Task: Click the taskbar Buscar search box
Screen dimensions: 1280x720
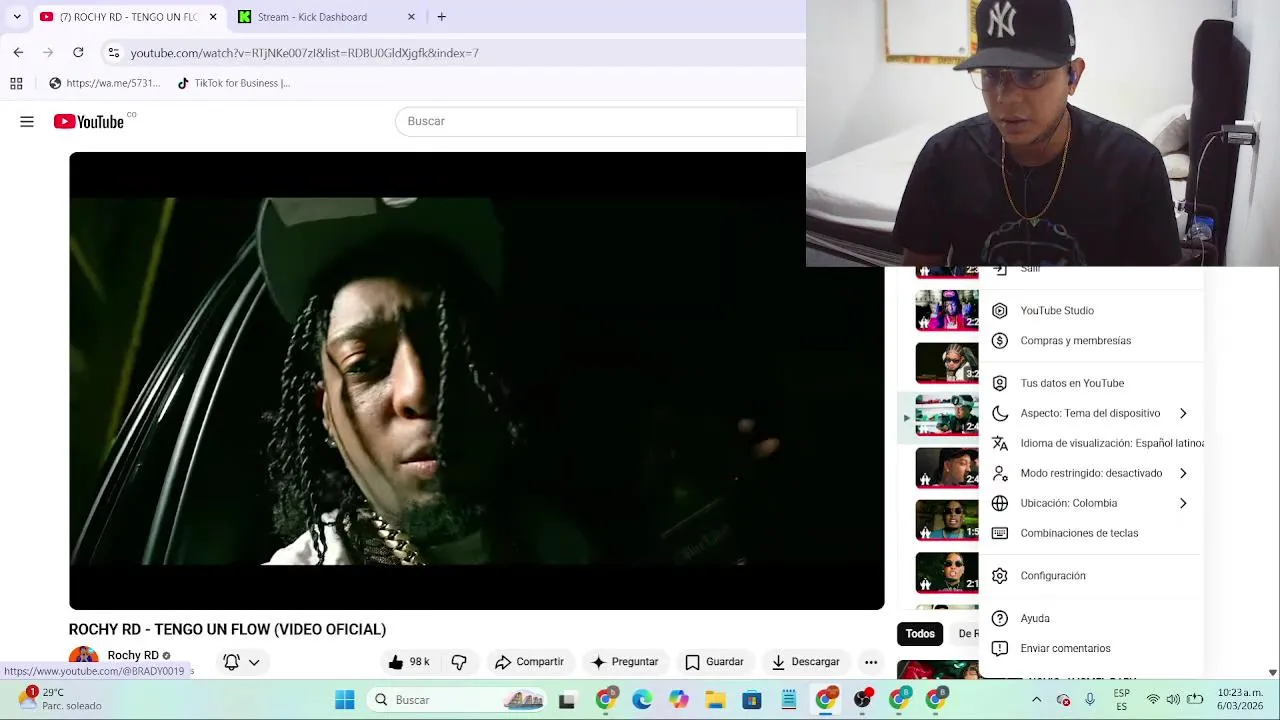Action: point(457,700)
